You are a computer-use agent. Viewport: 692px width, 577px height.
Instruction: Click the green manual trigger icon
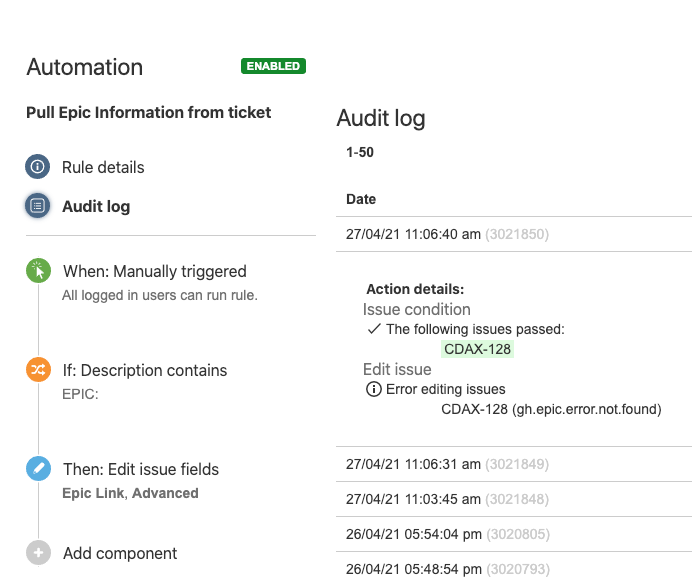pyautogui.click(x=38, y=271)
